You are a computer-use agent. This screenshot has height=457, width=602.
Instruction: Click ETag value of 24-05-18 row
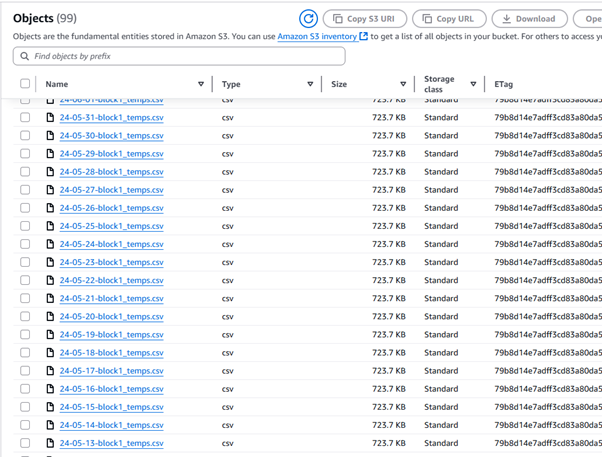tap(548, 353)
